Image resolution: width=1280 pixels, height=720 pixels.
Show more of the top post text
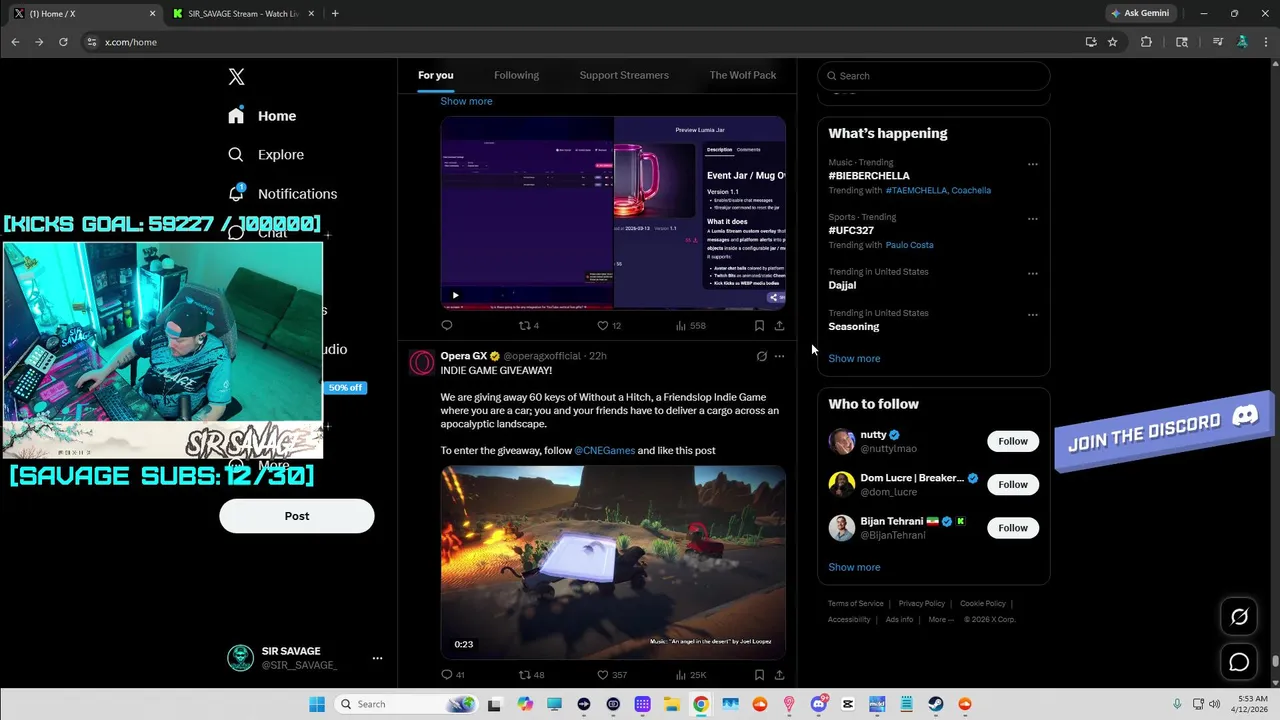466,101
